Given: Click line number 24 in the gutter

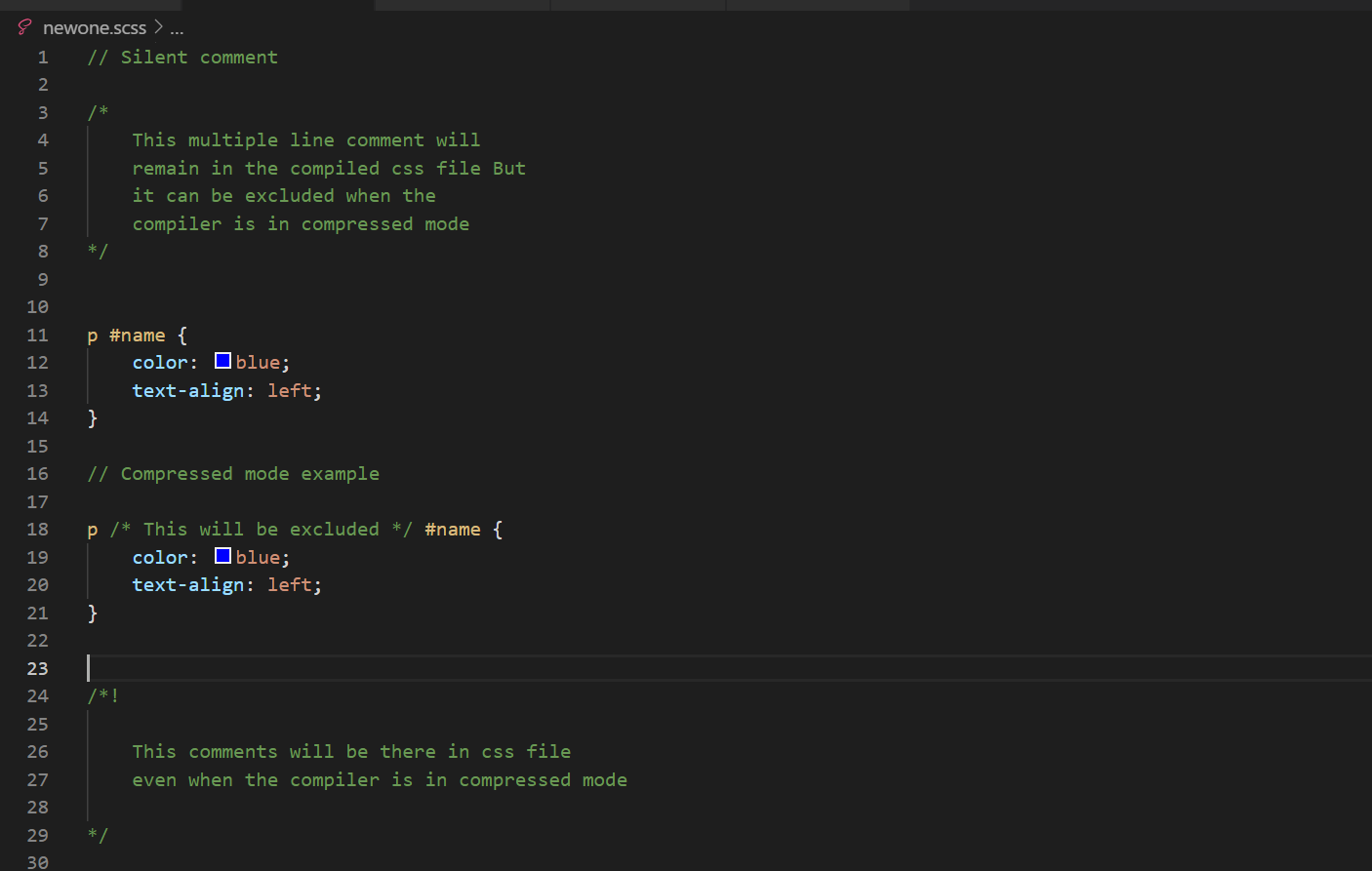Looking at the screenshot, I should coord(37,696).
